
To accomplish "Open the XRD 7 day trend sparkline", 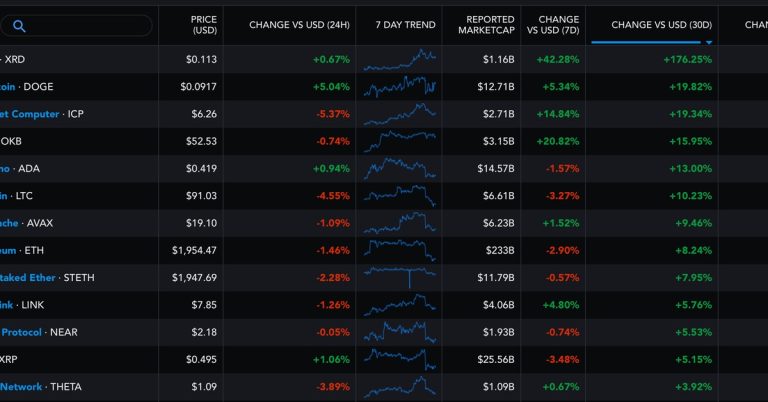I will [400, 59].
